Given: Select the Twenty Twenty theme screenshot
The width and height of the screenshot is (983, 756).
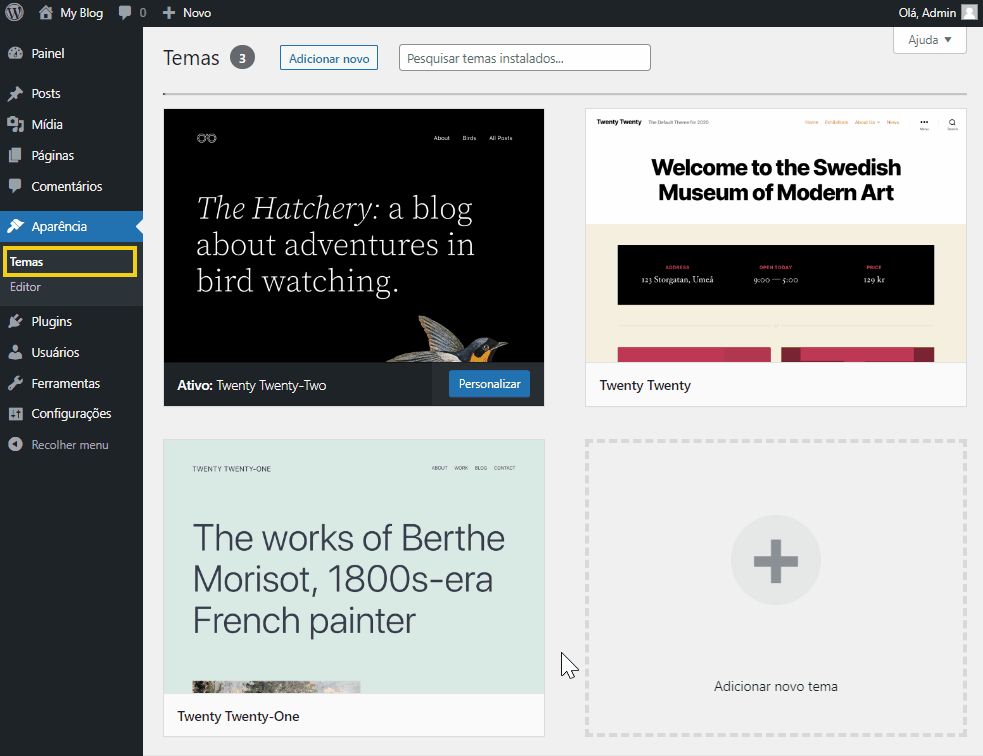Looking at the screenshot, I should [x=775, y=236].
